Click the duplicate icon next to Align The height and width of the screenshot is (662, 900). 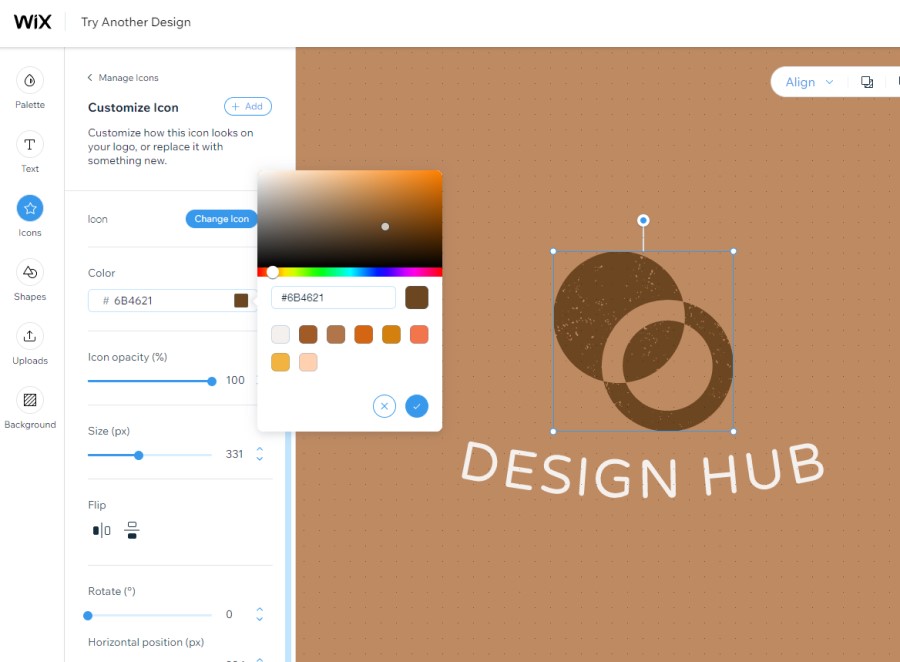tap(867, 82)
